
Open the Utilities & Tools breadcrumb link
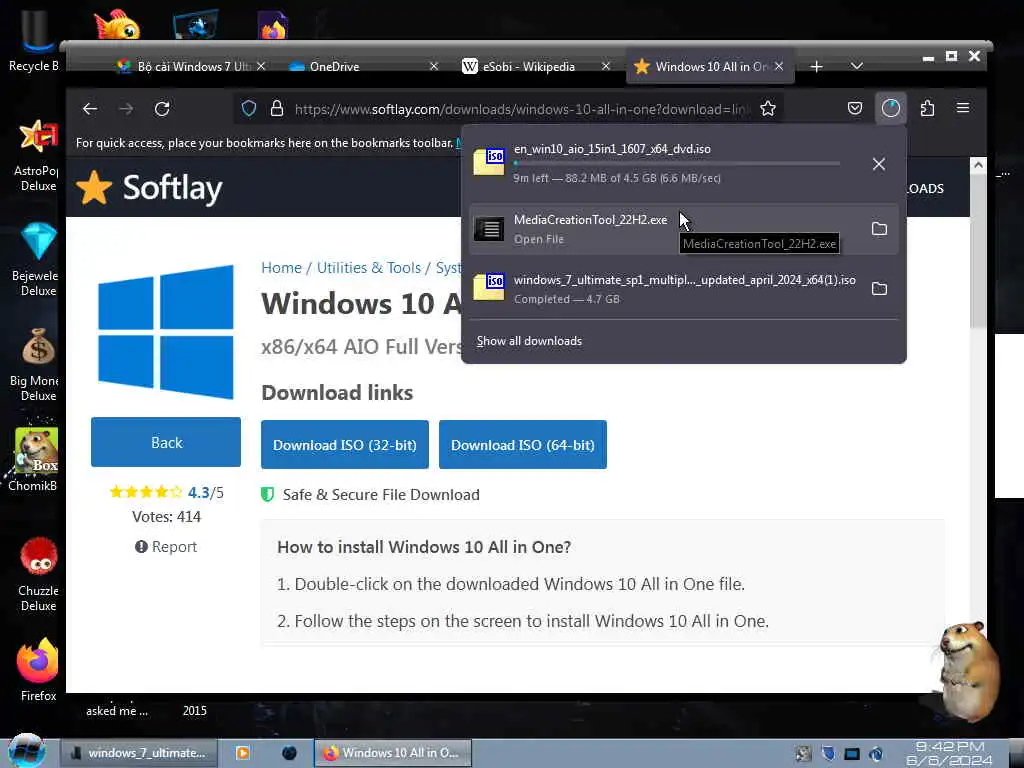tap(369, 268)
